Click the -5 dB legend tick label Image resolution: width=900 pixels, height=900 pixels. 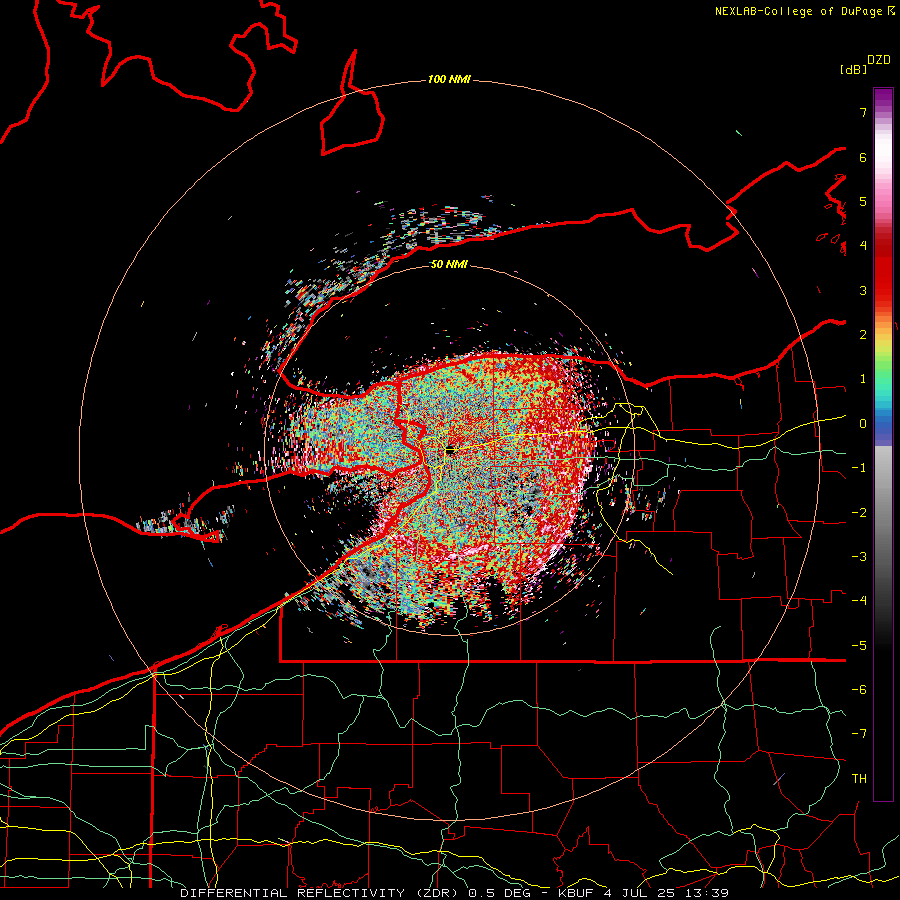click(x=859, y=646)
